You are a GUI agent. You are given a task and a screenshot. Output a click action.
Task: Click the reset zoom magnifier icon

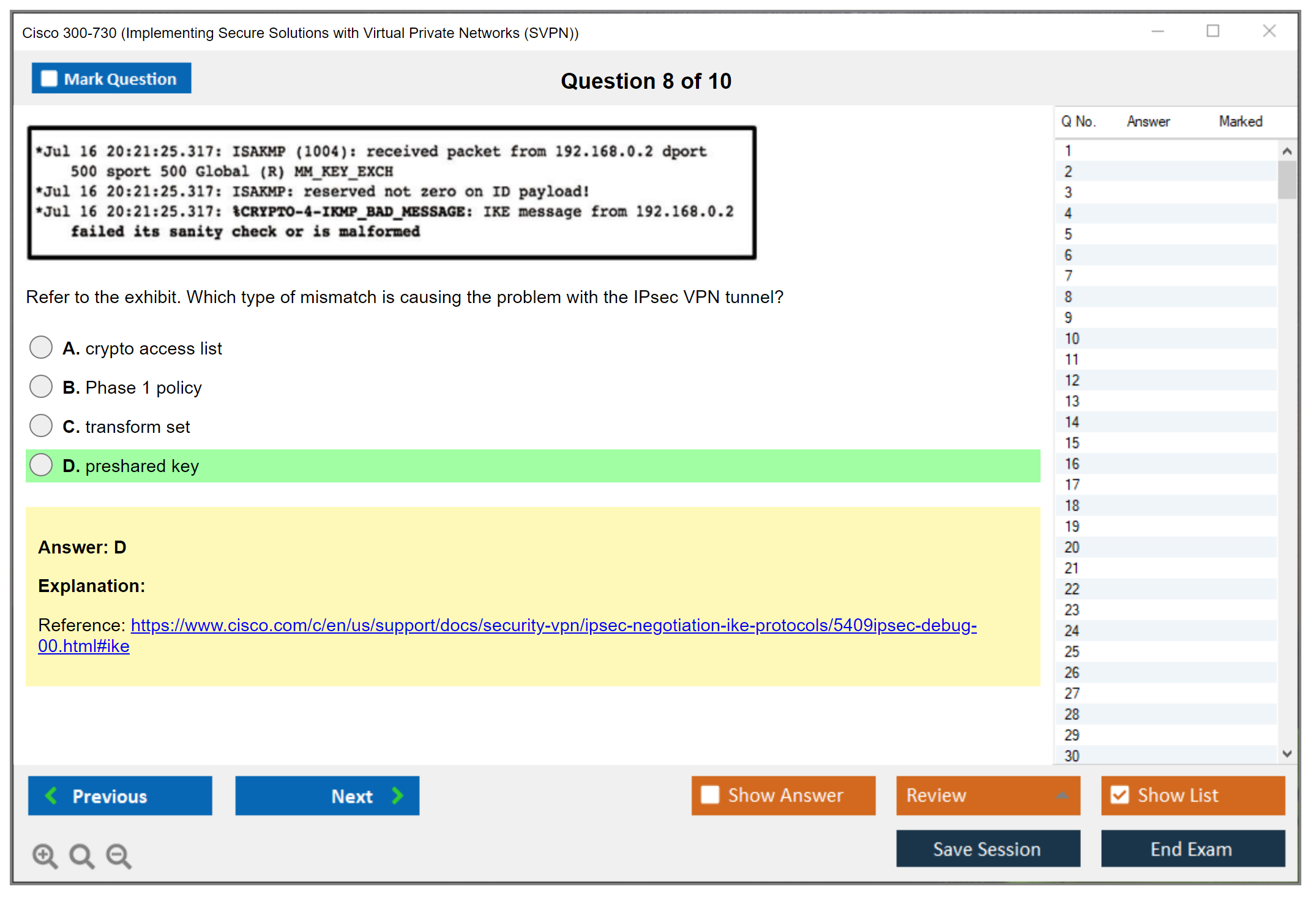click(x=81, y=855)
